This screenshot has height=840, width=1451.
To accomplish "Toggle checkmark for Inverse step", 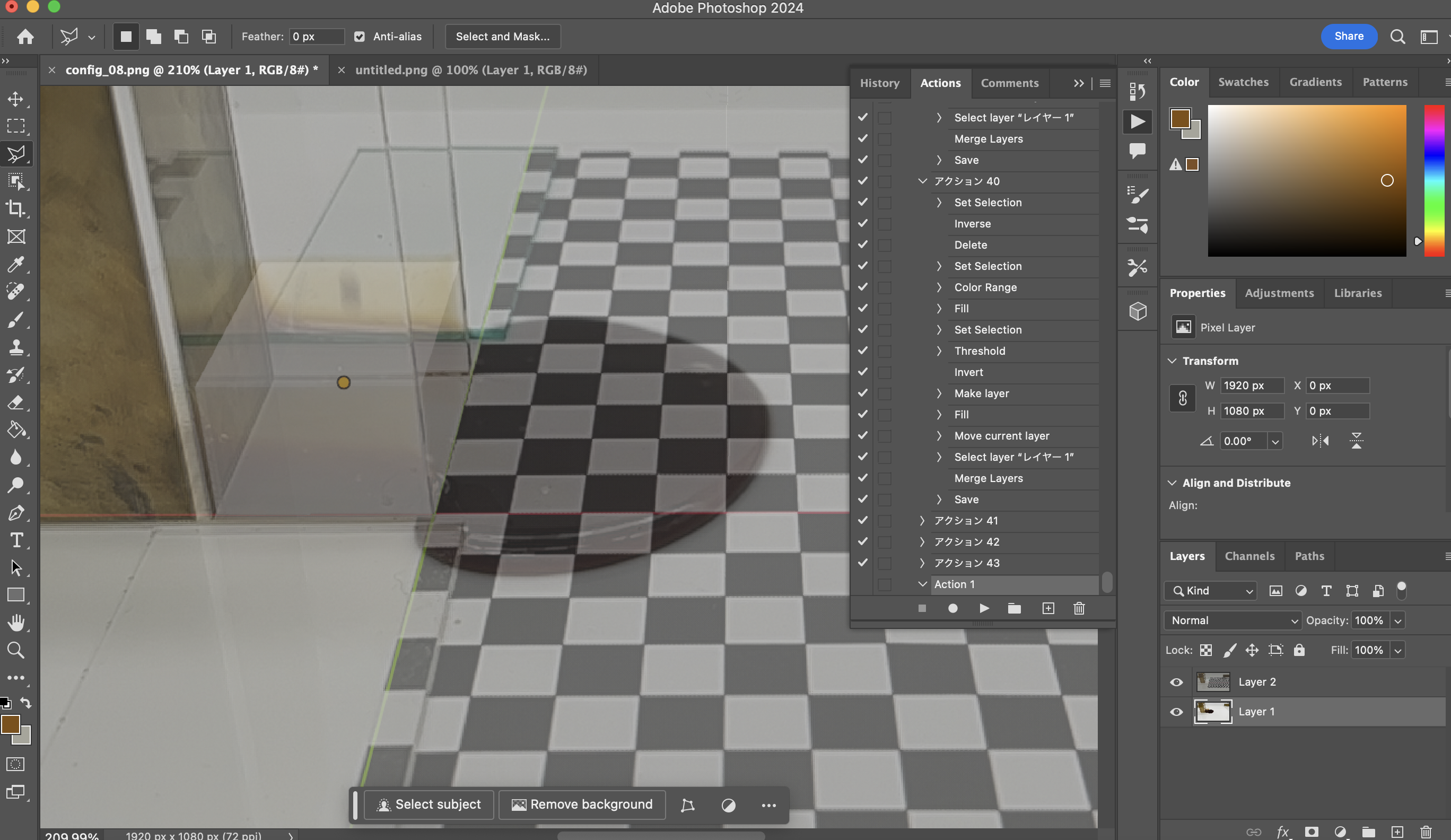I will (x=862, y=223).
